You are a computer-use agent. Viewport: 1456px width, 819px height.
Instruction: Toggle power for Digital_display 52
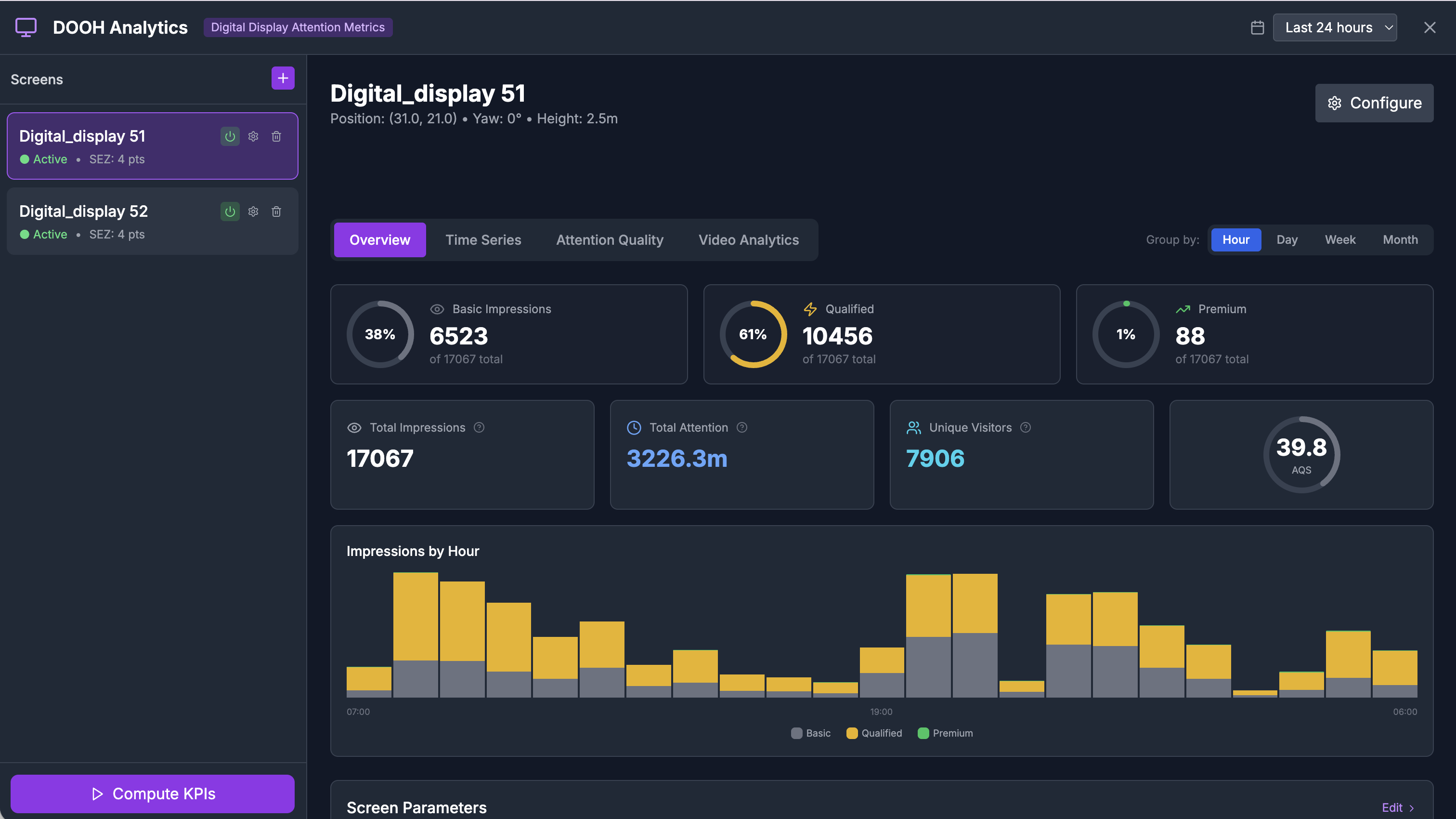pyautogui.click(x=230, y=211)
